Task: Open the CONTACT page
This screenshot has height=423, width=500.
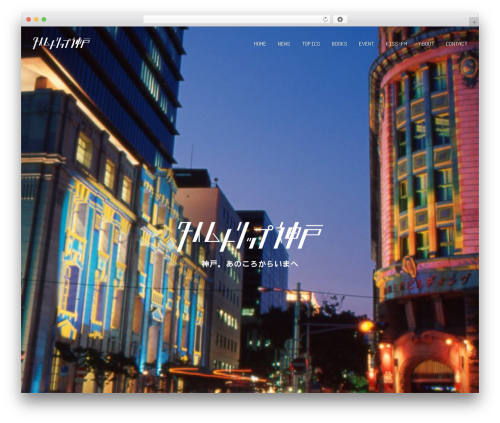Action: click(x=456, y=44)
